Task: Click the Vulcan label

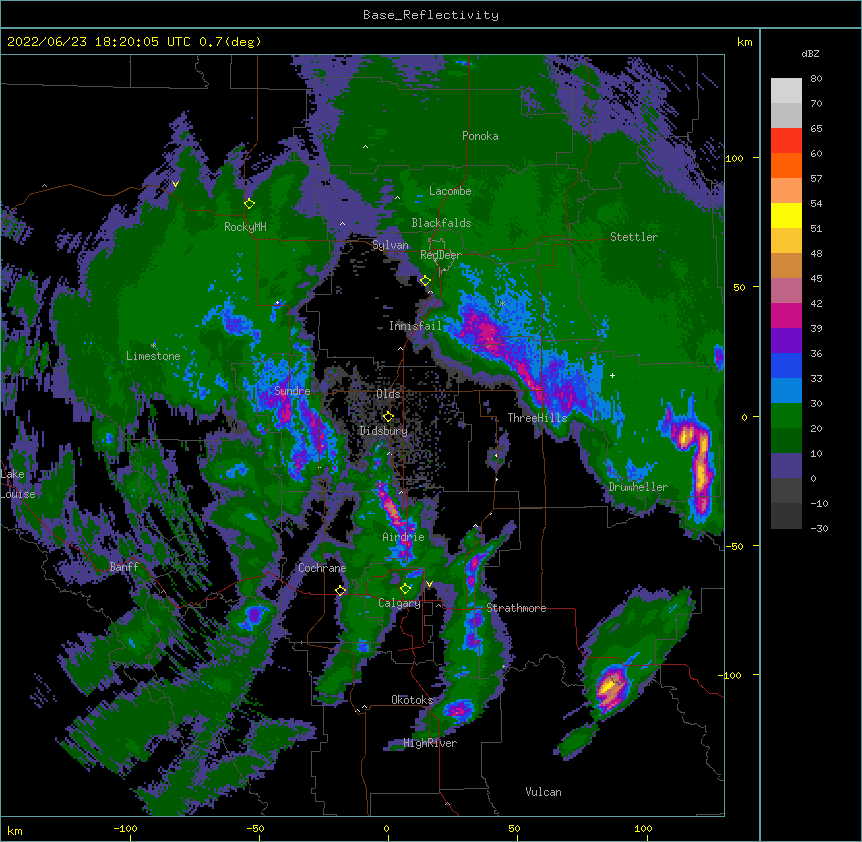Action: [x=543, y=792]
